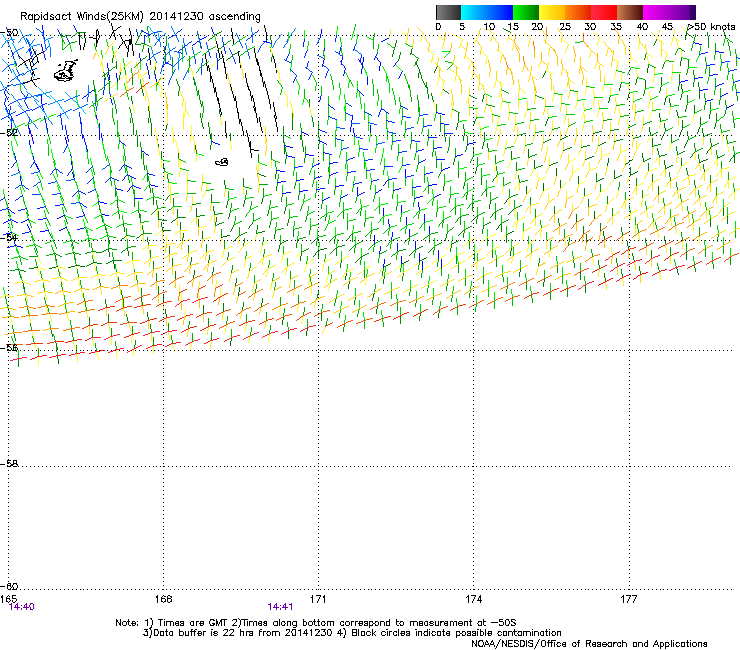Click the red 30-35 knots color band
The image size is (740, 650).
pyautogui.click(x=604, y=12)
